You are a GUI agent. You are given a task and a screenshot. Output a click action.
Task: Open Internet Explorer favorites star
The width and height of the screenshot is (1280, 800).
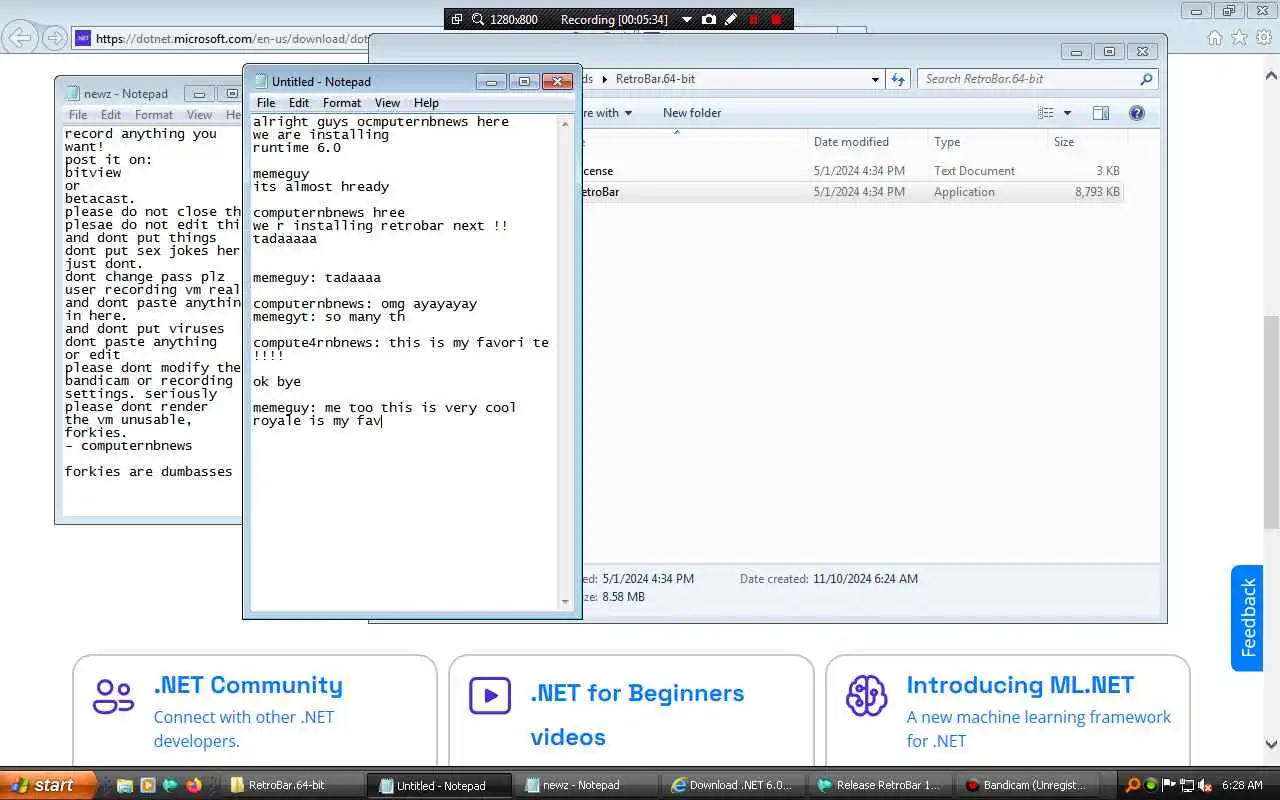pos(1239,37)
